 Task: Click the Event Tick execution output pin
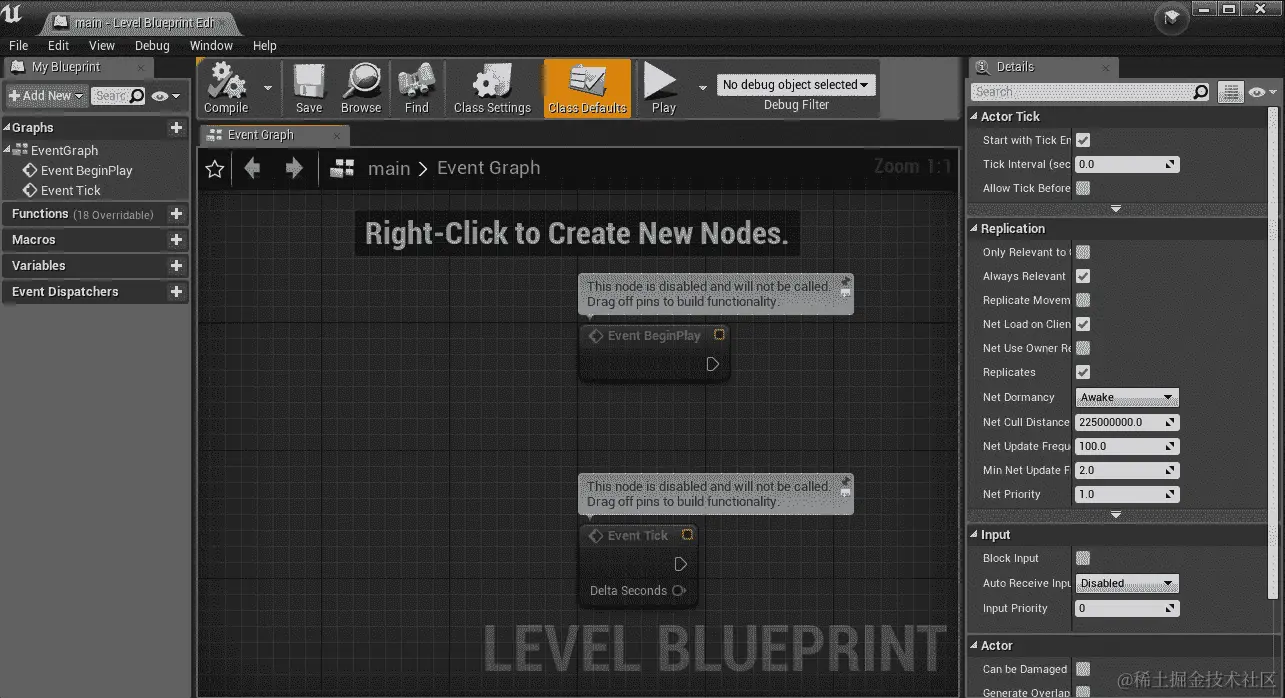(681, 564)
